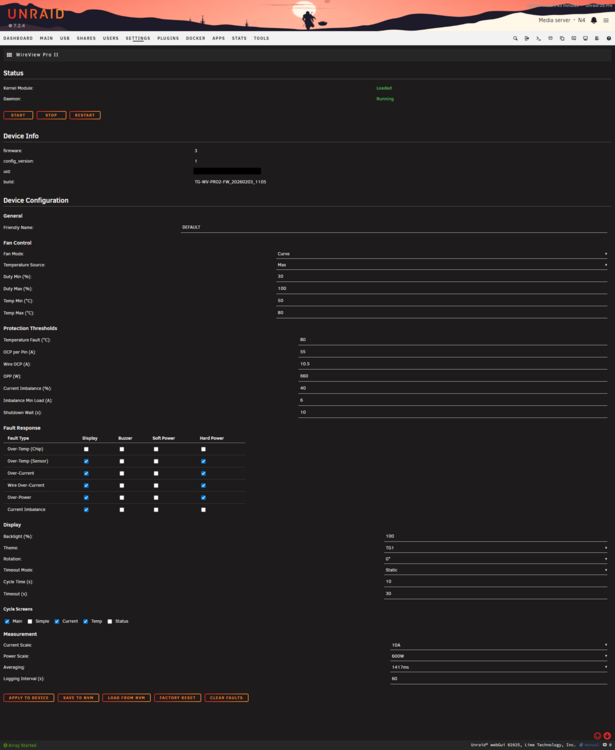Enable Soft Power for Wire Over-Current
This screenshot has width=615, height=750.
156,485
